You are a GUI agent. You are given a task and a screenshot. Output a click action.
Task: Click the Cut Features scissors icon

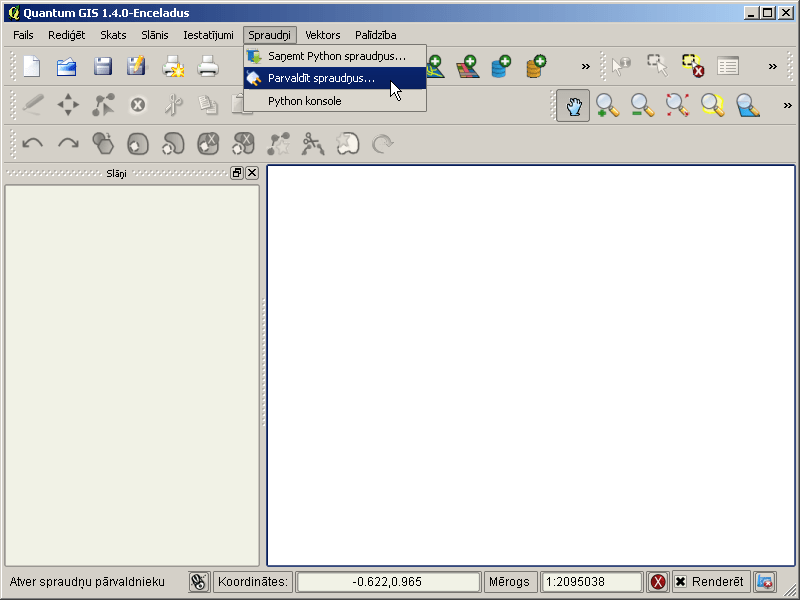coord(173,105)
